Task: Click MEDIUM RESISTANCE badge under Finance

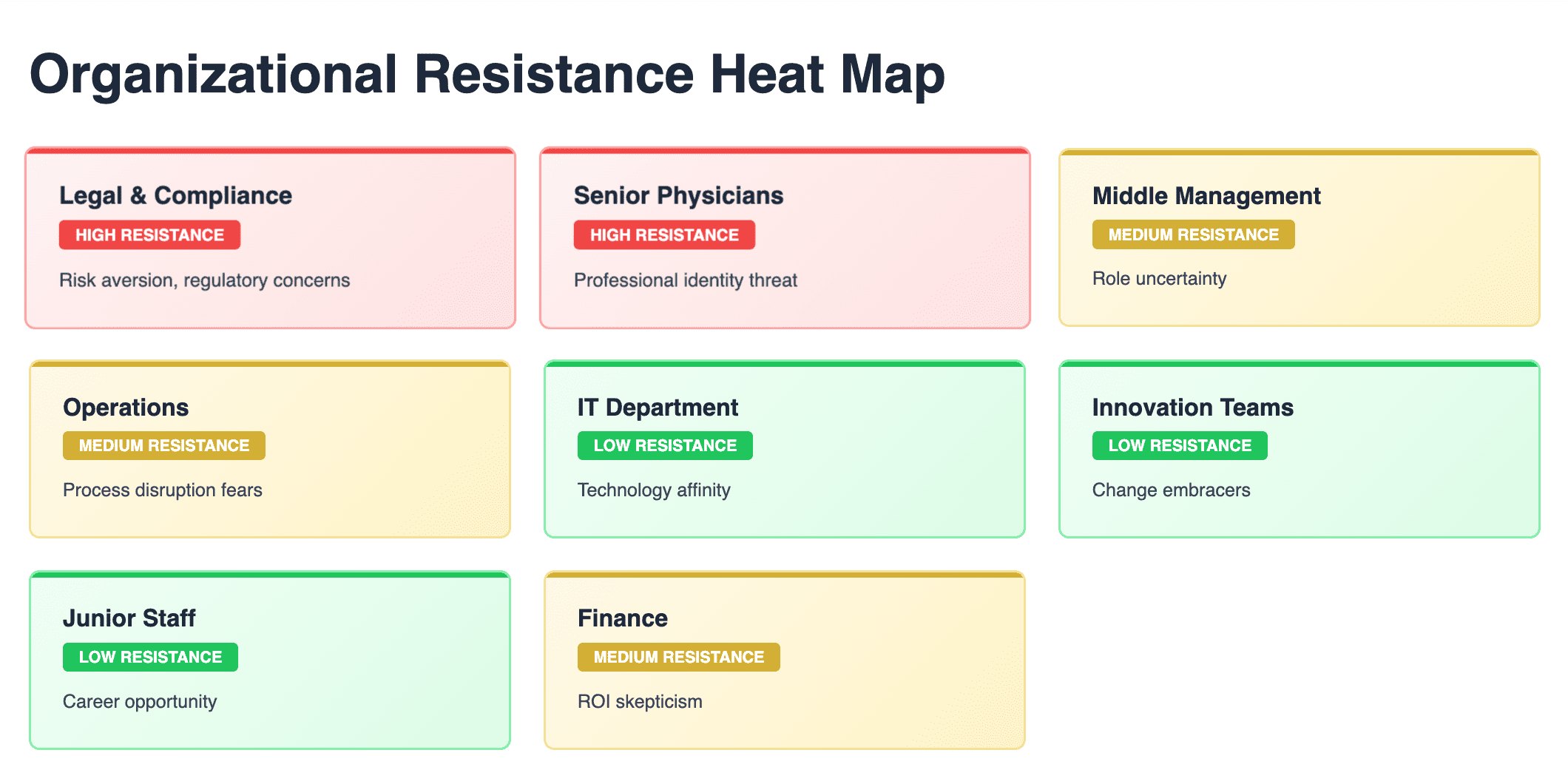Action: [678, 657]
